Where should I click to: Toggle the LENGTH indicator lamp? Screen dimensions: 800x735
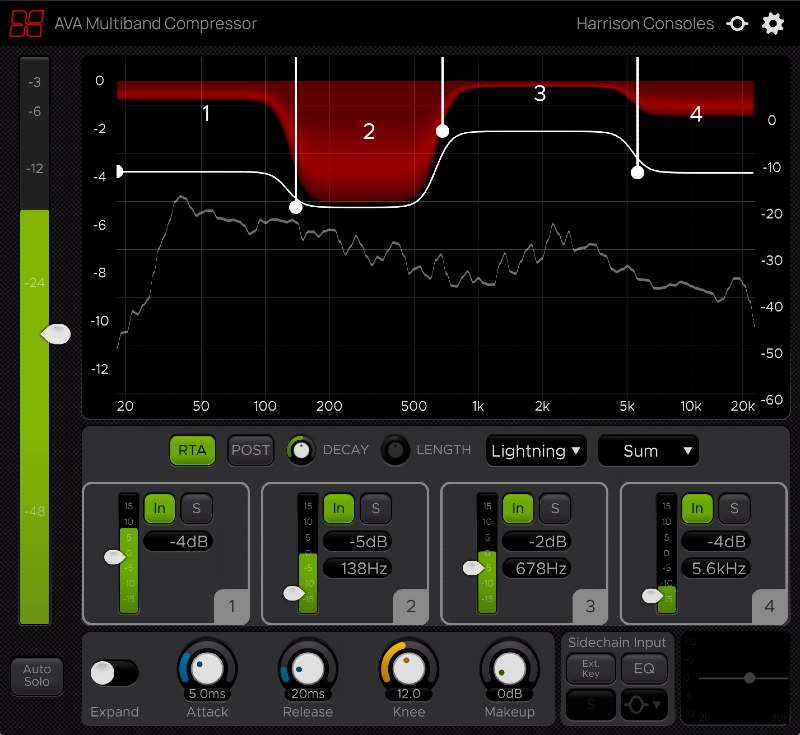pos(396,450)
